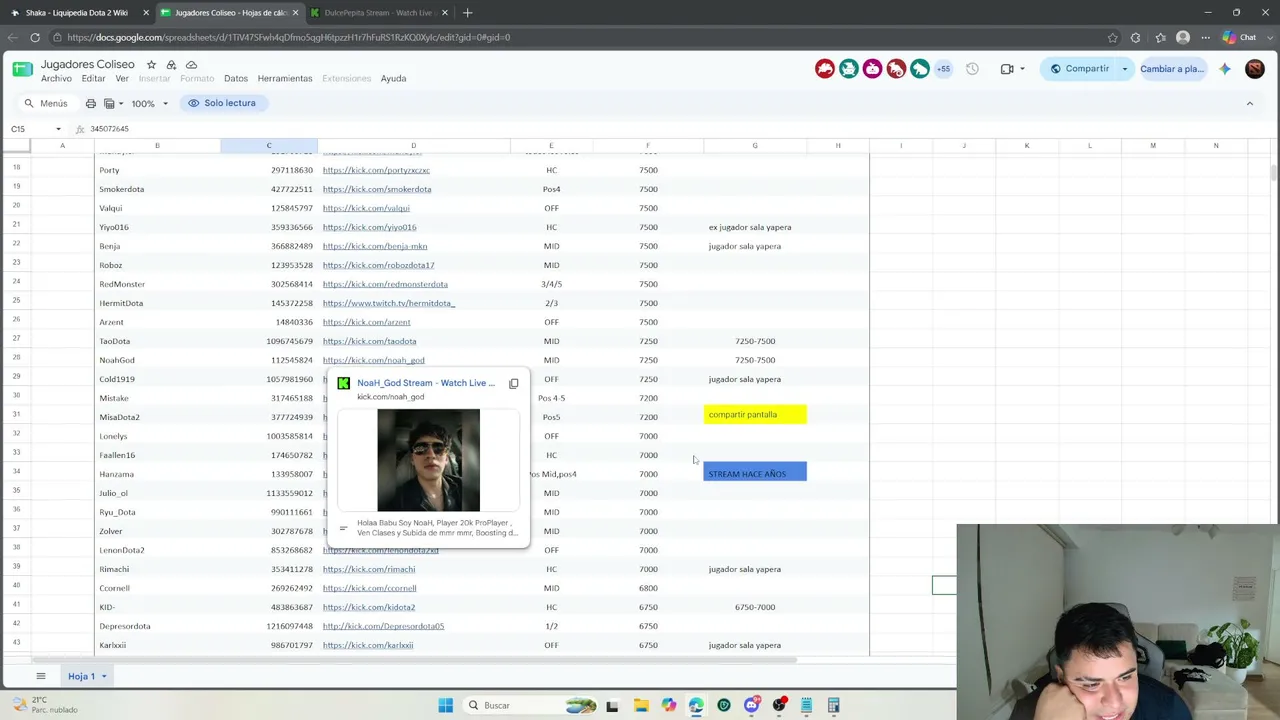Open the Google account avatar
This screenshot has width=1280, height=720.
click(x=1255, y=69)
